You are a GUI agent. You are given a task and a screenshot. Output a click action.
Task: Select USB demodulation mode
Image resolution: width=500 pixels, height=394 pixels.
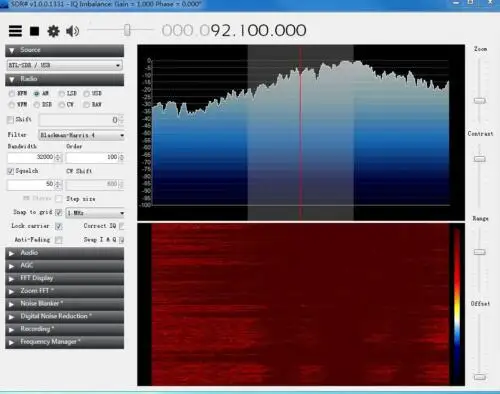86,94
